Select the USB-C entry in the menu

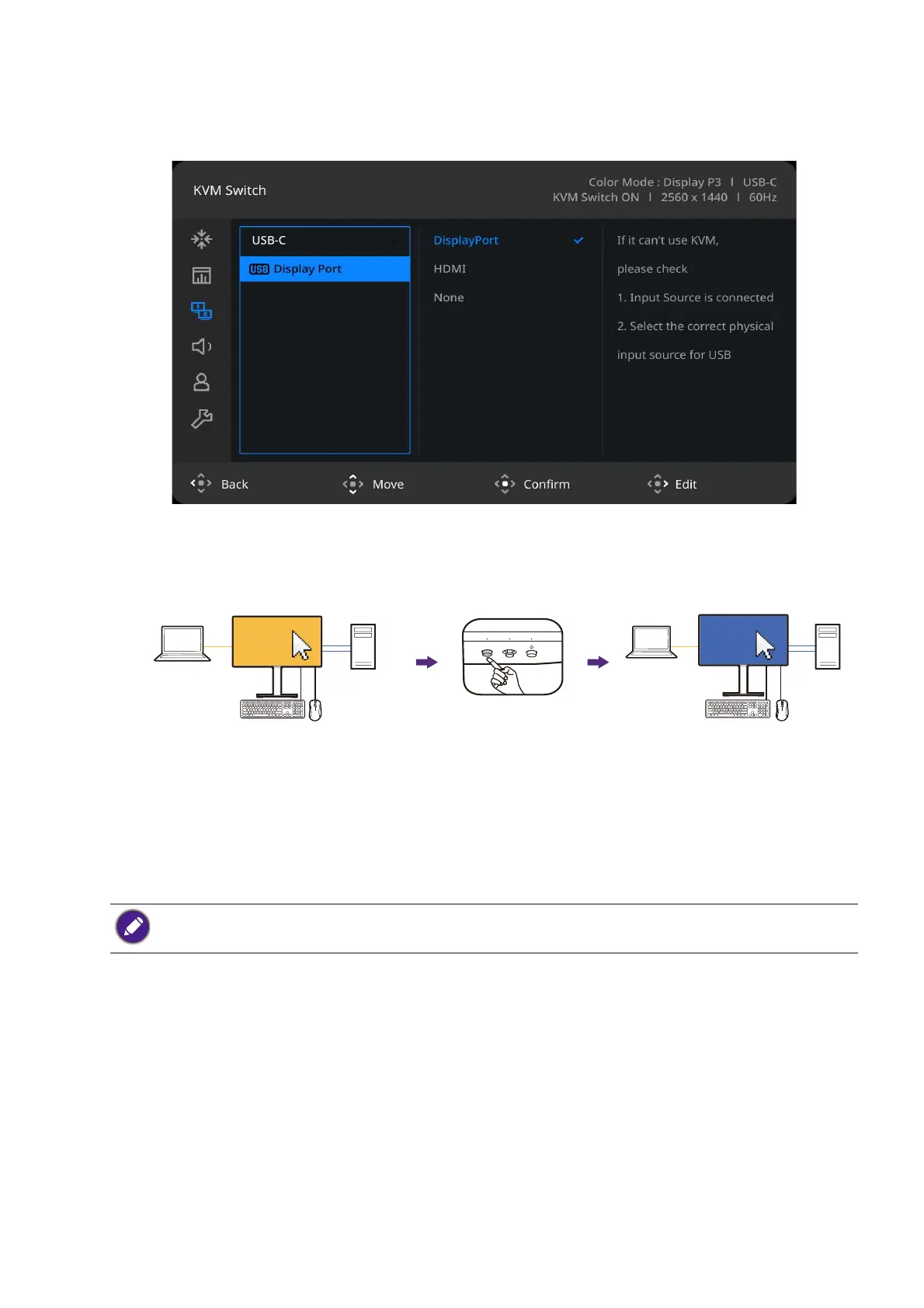(324, 241)
